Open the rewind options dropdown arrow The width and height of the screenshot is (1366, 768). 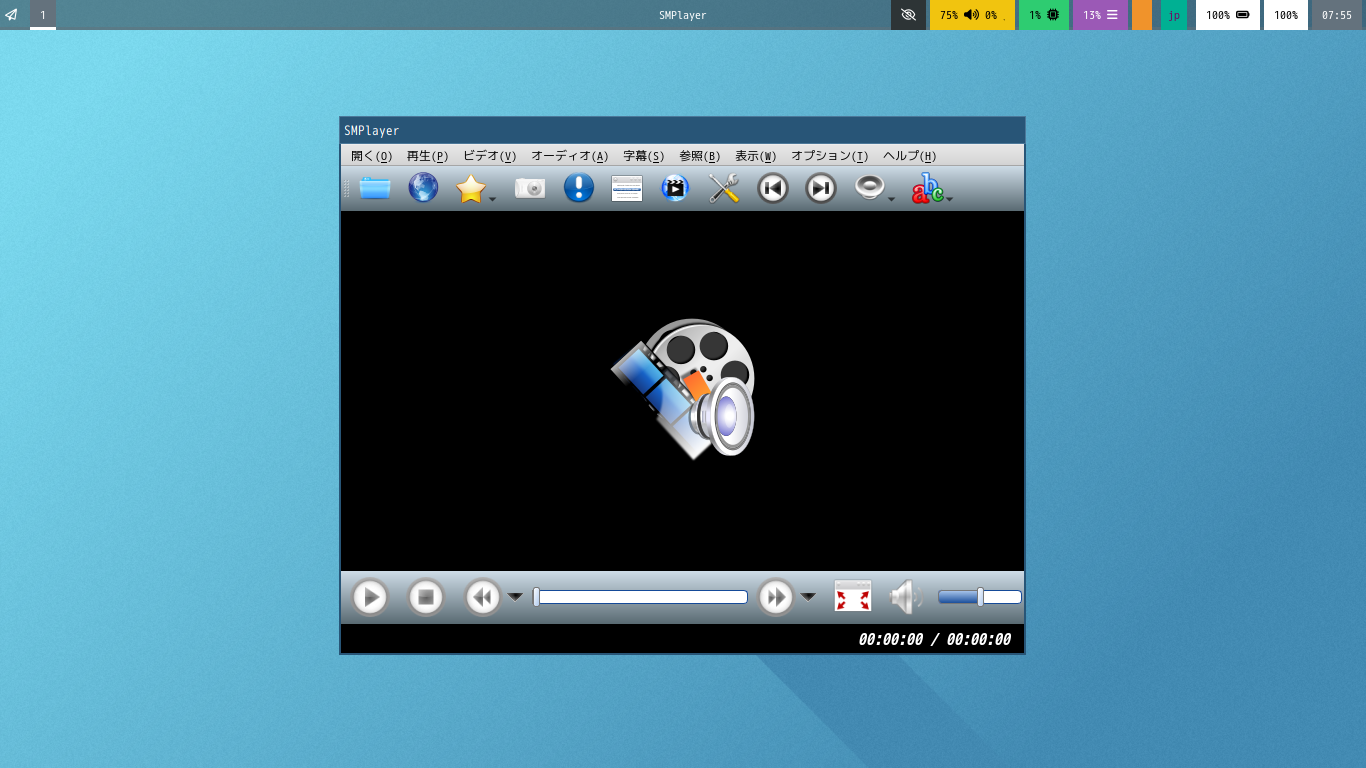pyautogui.click(x=515, y=597)
